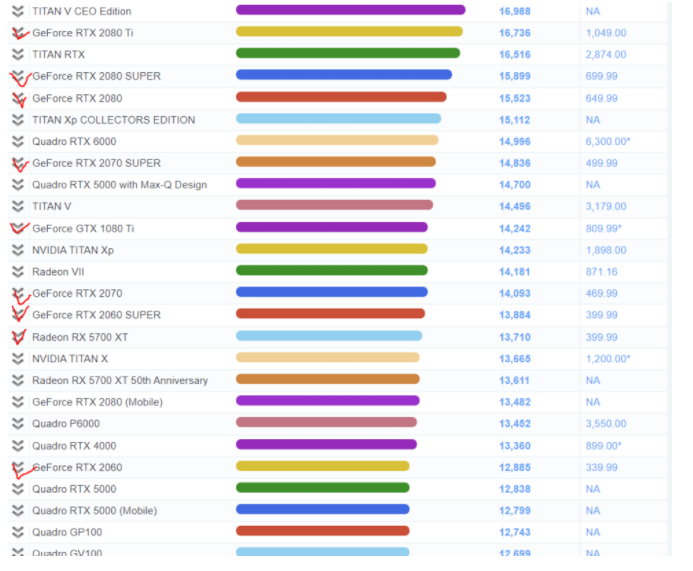Click price 499.99 for RTX 2070 SUPER
Screen dimensions: 693x571
602,163
